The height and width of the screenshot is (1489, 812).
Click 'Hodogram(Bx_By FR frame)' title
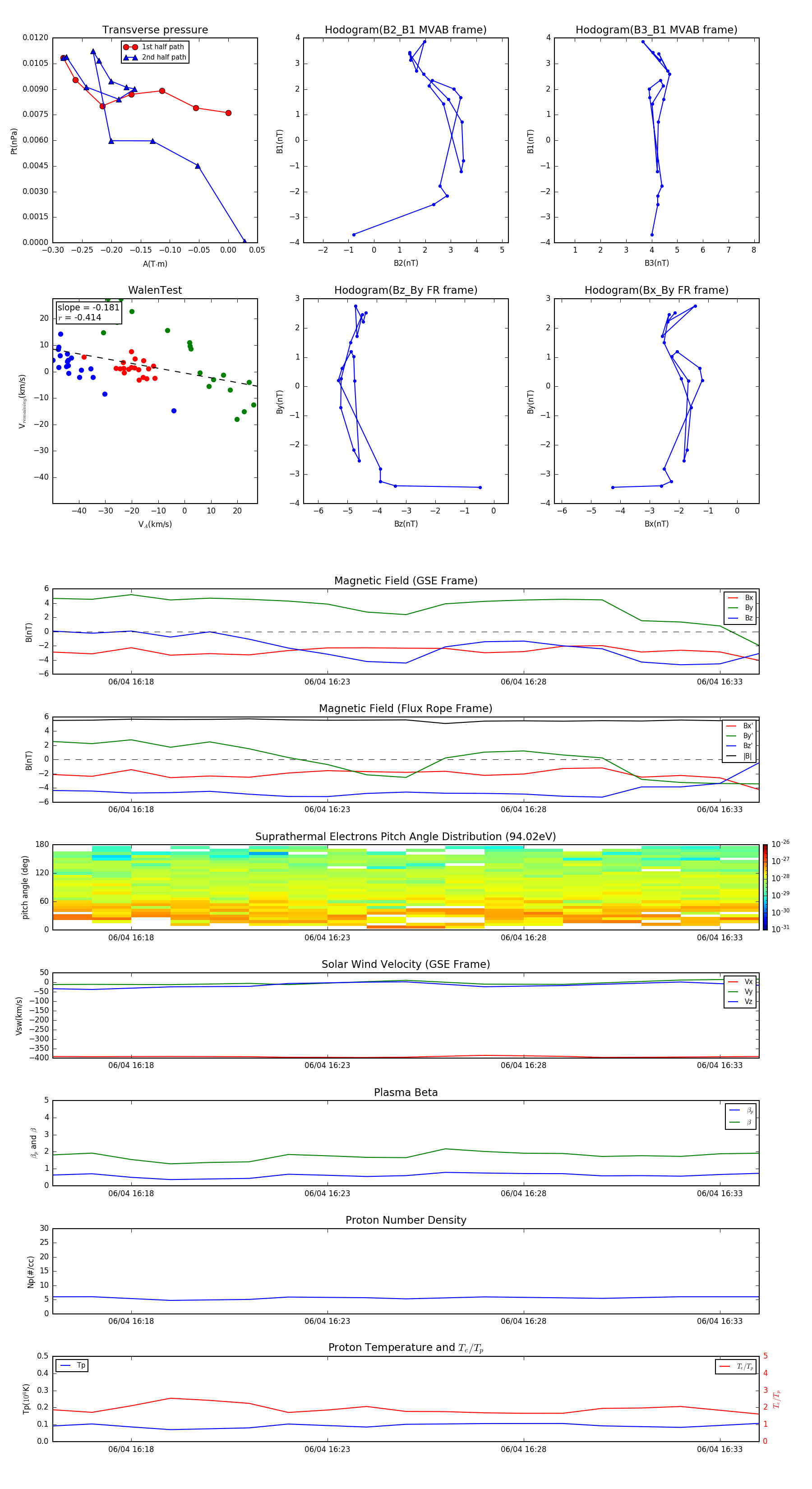point(656,290)
